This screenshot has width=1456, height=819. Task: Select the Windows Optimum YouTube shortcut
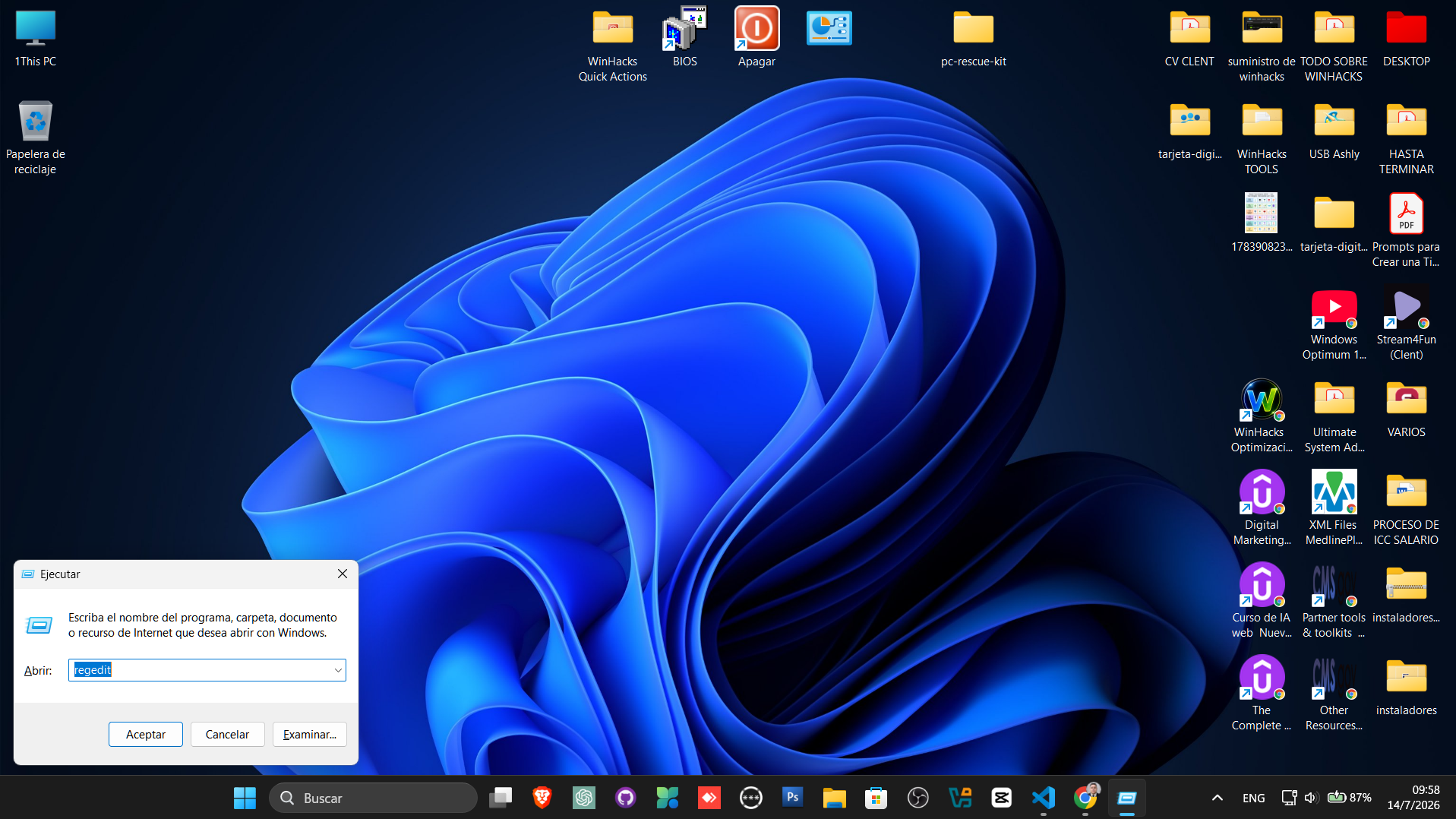tap(1334, 324)
